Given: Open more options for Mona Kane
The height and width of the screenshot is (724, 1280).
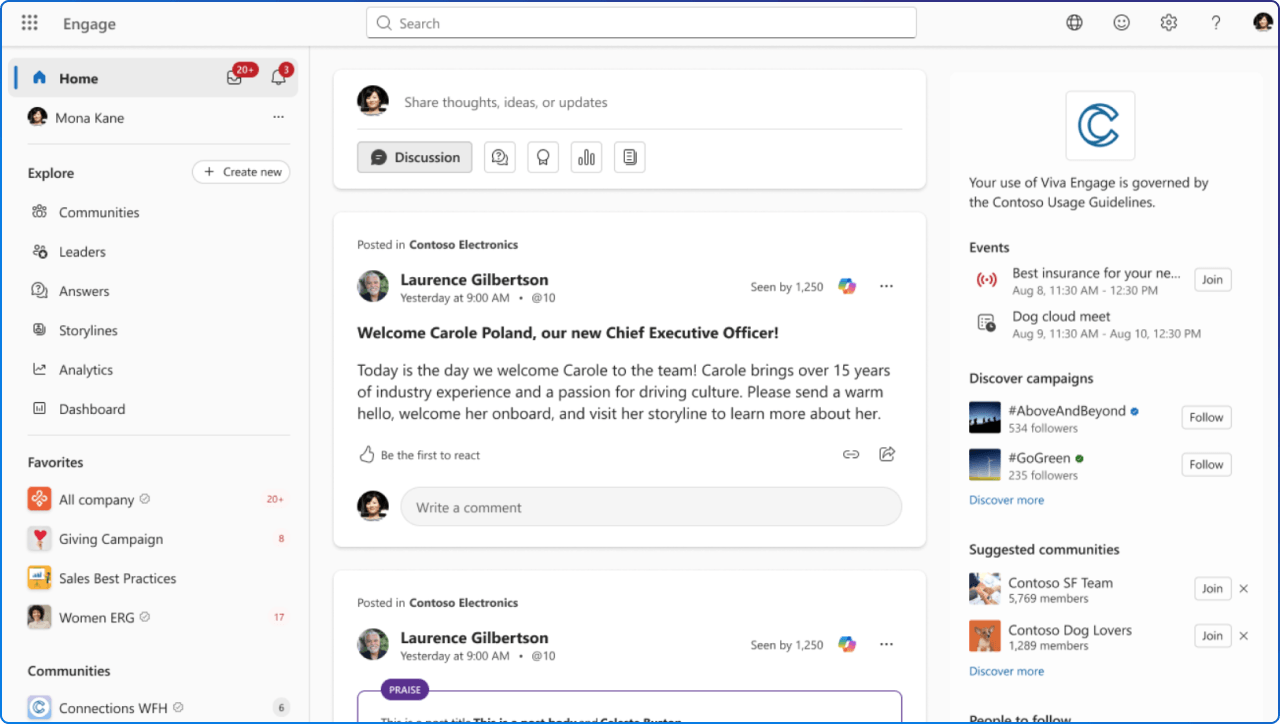Looking at the screenshot, I should (x=279, y=118).
